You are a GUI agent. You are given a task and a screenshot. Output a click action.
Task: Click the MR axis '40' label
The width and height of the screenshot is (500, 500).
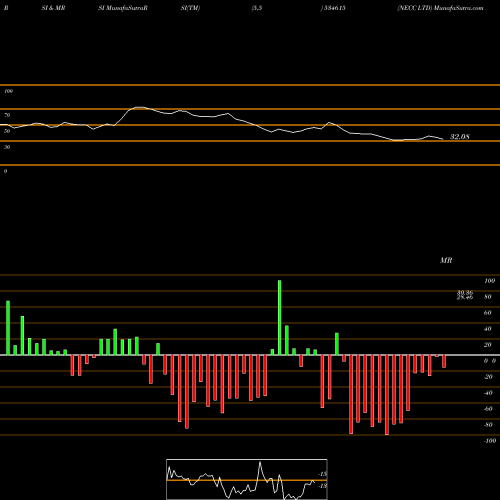488,329
